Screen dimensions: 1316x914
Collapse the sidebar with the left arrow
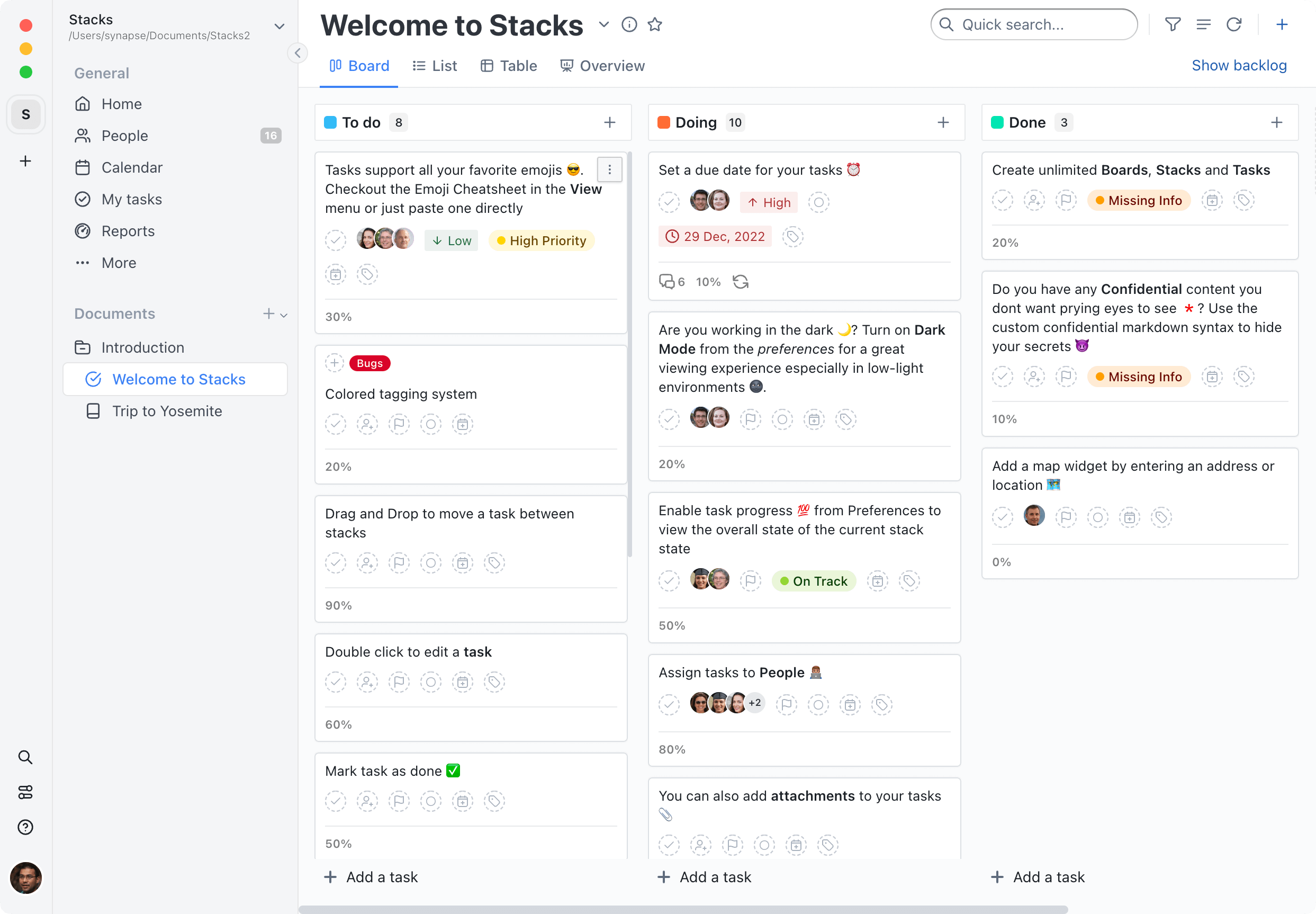(297, 52)
